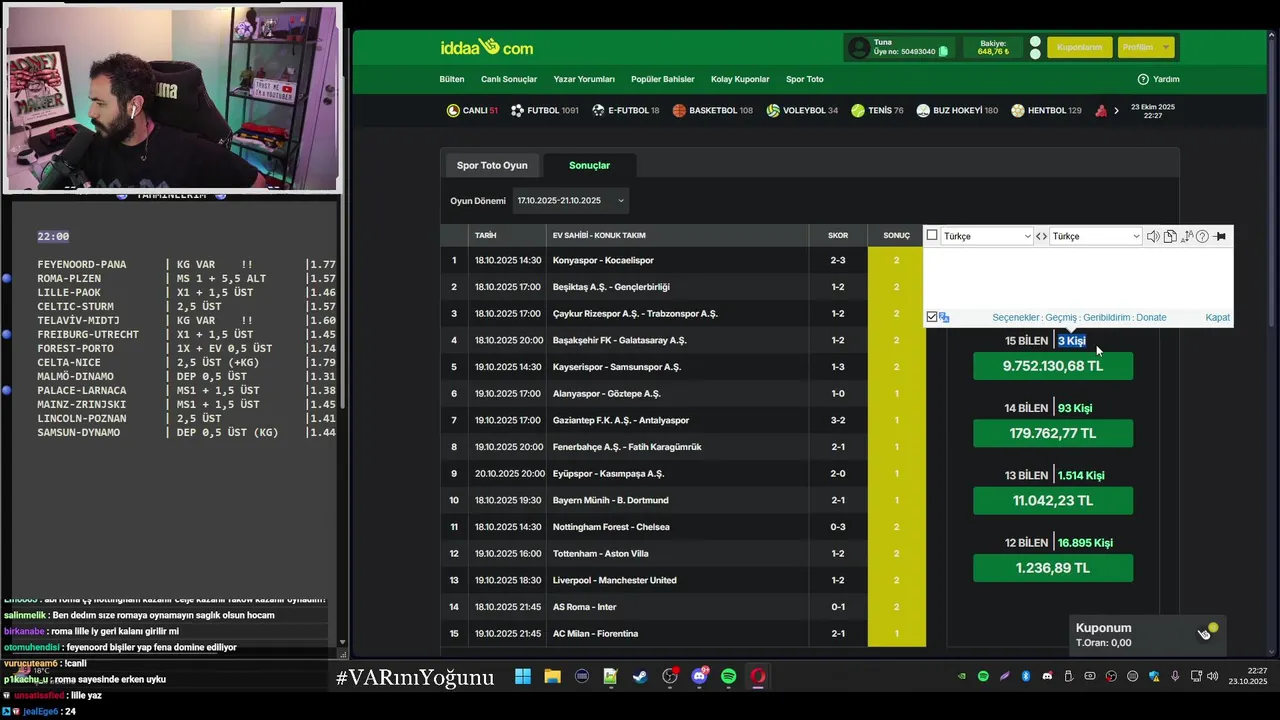Swap translation languages arrows
The image size is (1280, 720).
[1041, 236]
